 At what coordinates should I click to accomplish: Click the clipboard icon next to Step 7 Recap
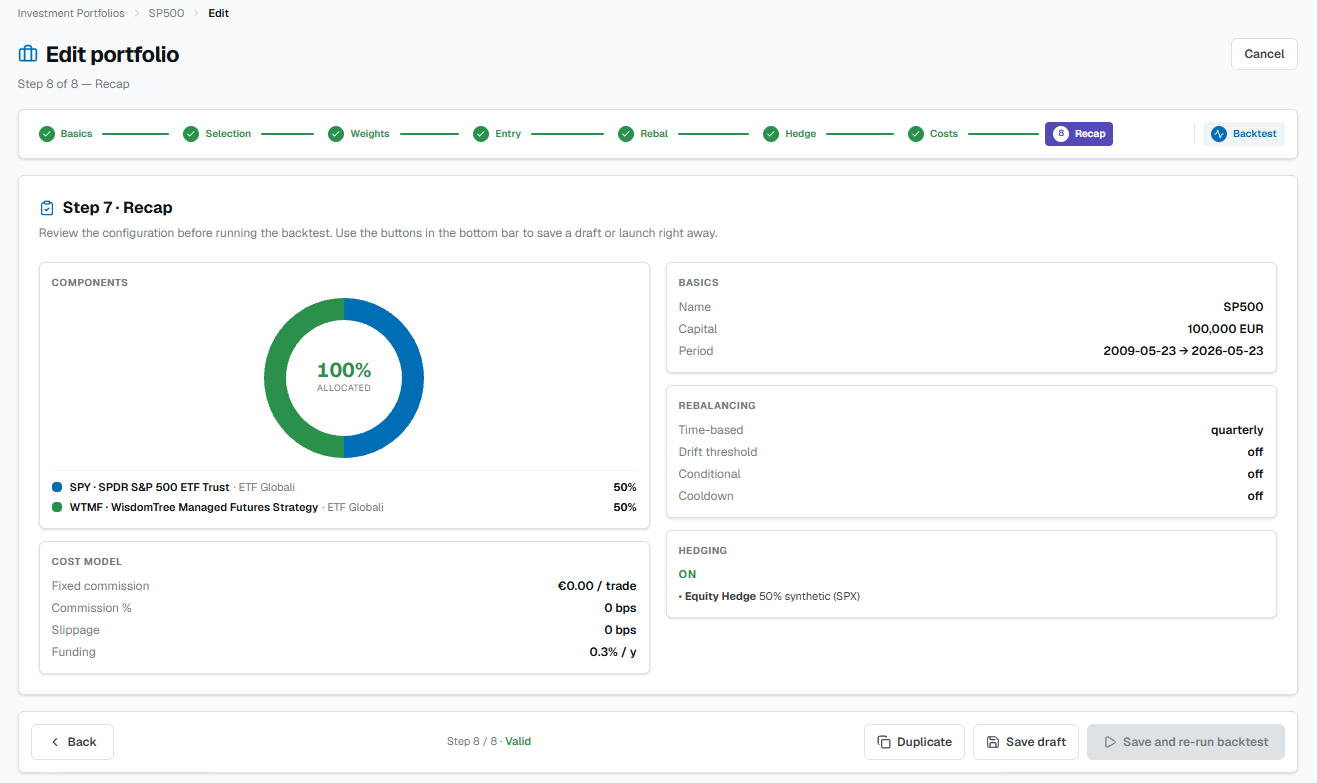coord(46,208)
